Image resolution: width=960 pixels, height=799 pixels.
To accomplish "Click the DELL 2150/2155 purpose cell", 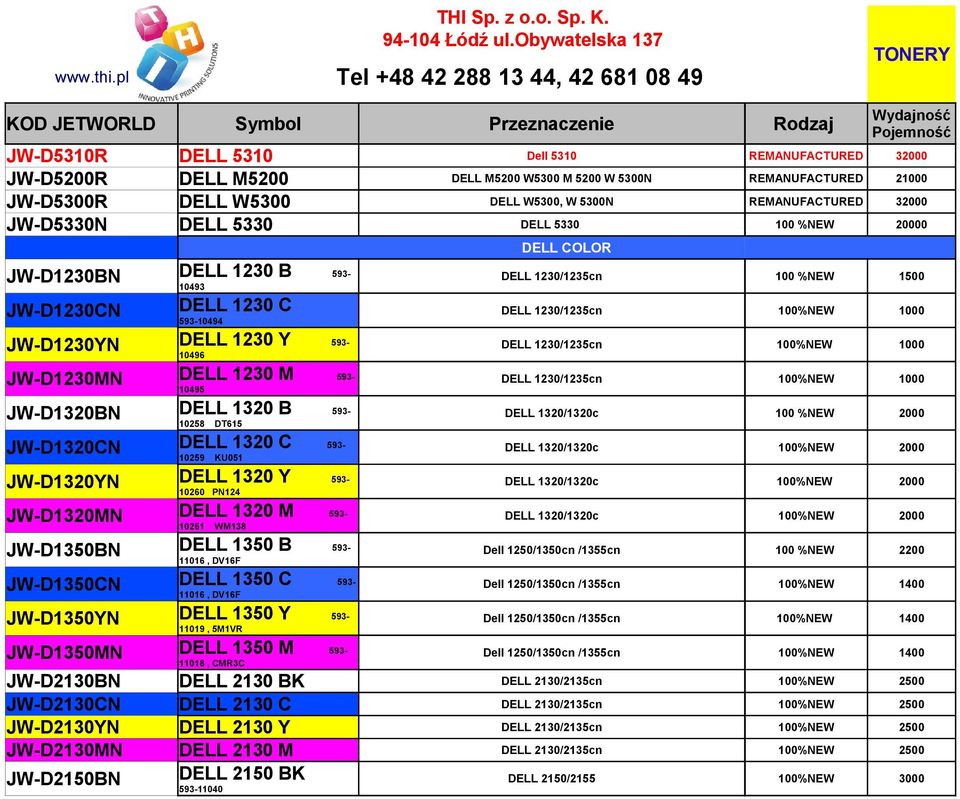I will 552,779.
